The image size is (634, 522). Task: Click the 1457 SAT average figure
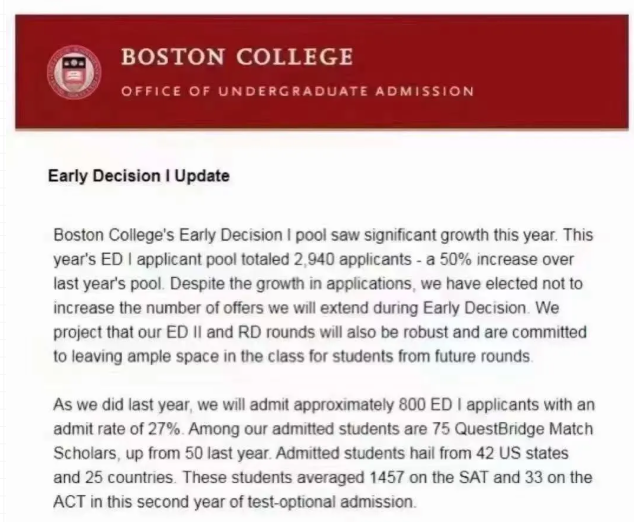click(387, 478)
